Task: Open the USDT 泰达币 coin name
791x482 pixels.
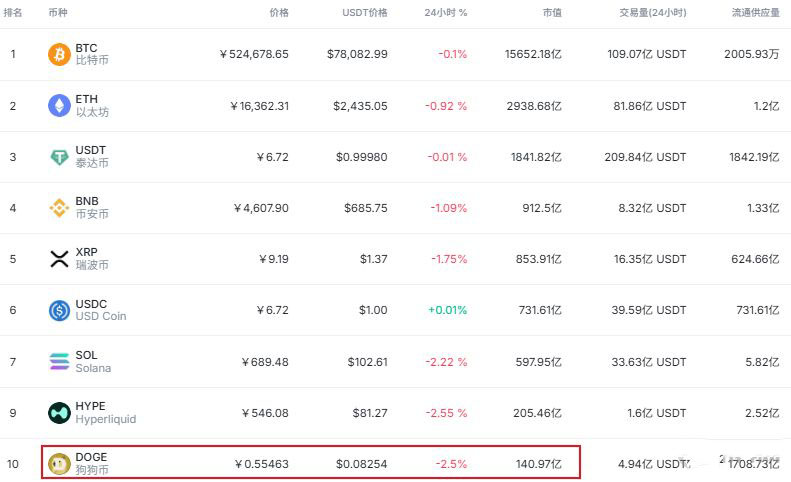Action: pyautogui.click(x=92, y=156)
